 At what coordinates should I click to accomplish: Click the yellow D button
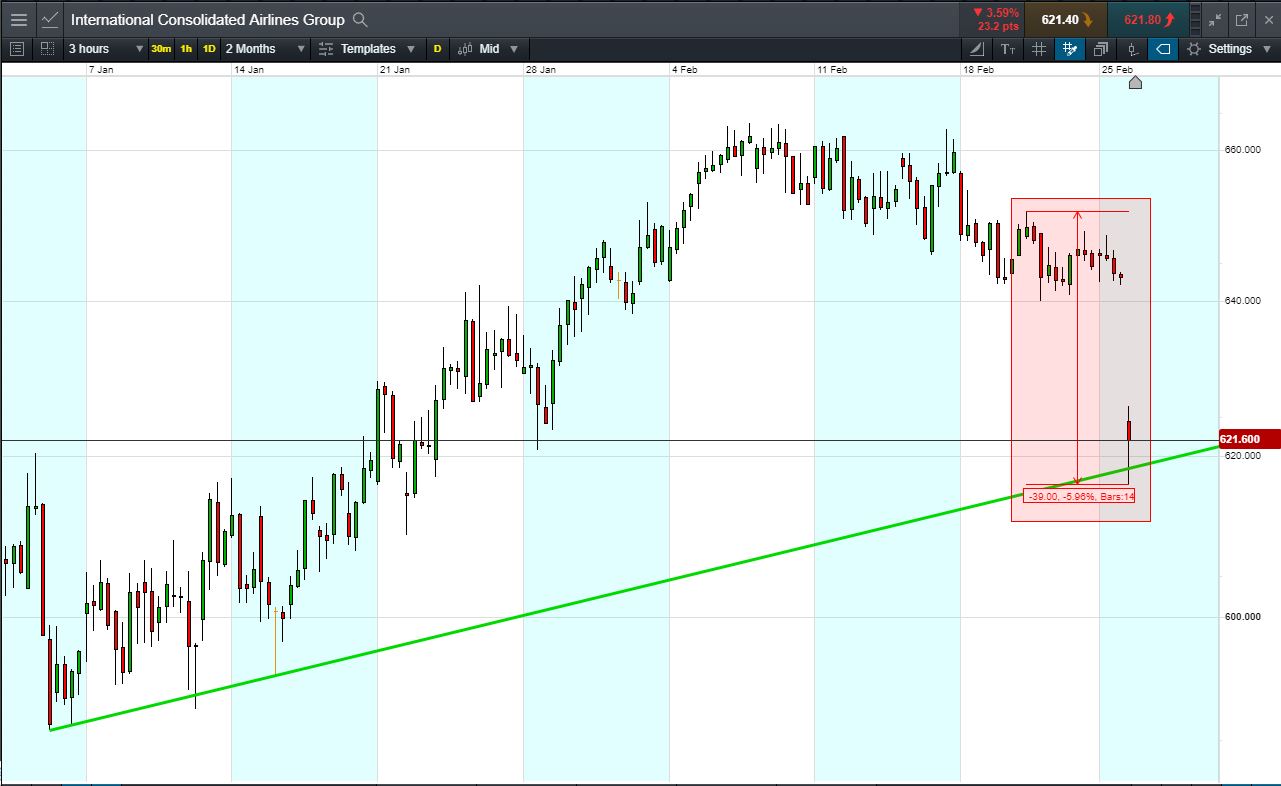coord(437,48)
